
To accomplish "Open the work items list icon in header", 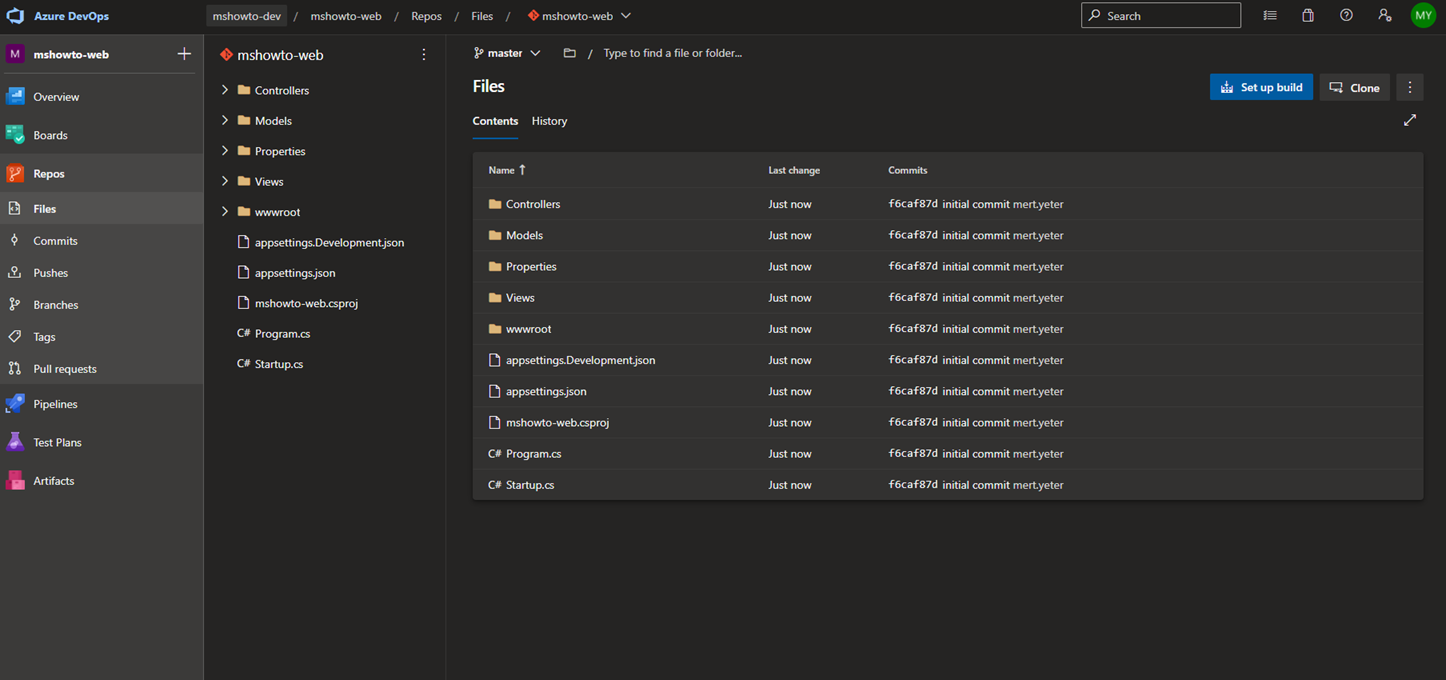I will 1270,16.
